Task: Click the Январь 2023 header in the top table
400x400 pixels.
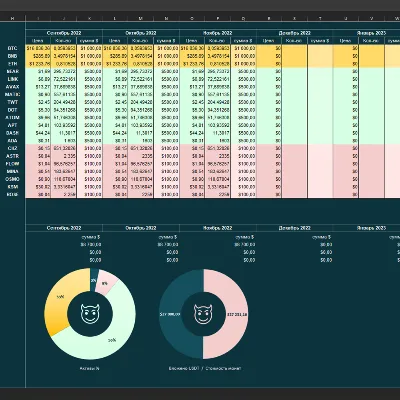Action: (371, 33)
